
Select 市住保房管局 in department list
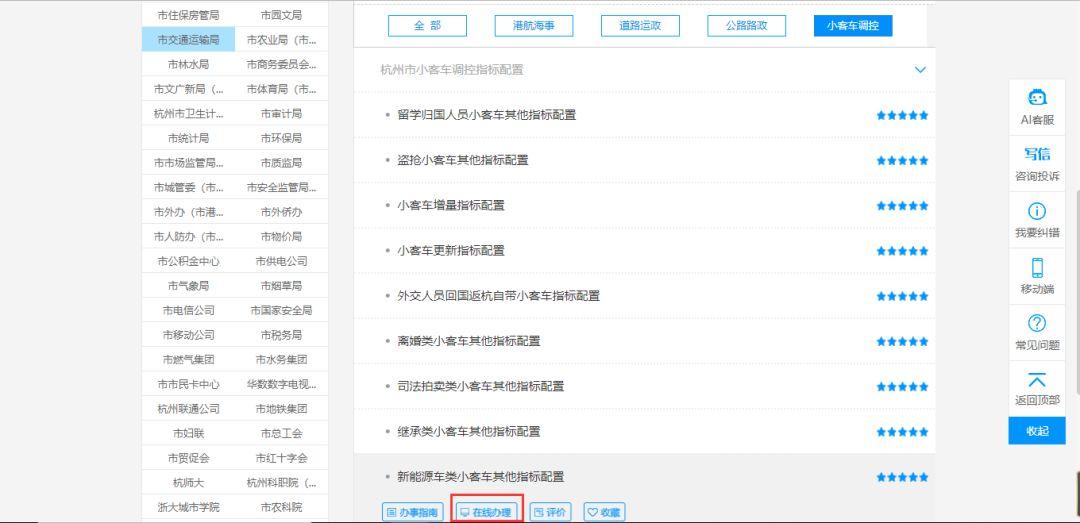(x=188, y=15)
